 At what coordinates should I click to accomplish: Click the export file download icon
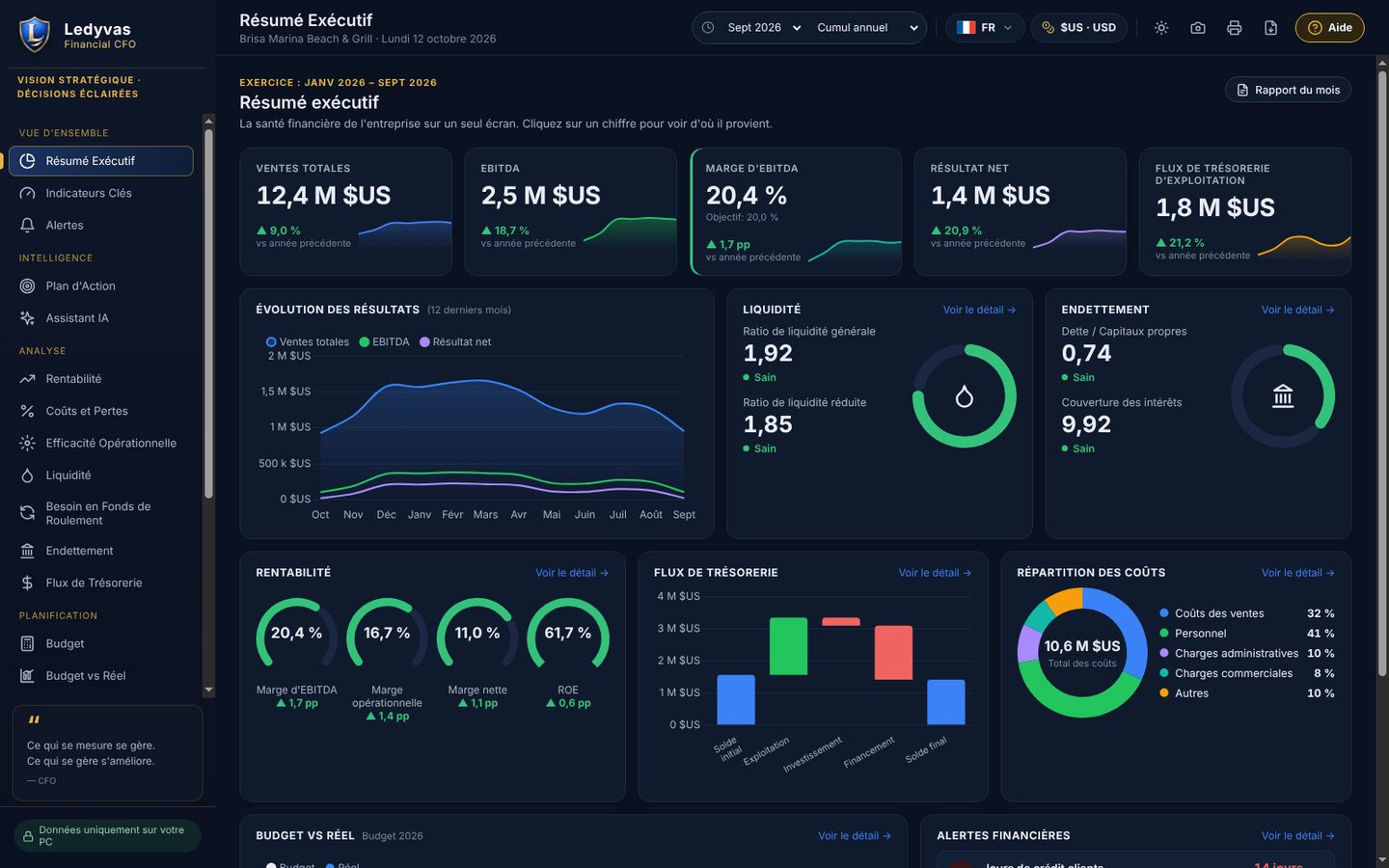[1271, 28]
